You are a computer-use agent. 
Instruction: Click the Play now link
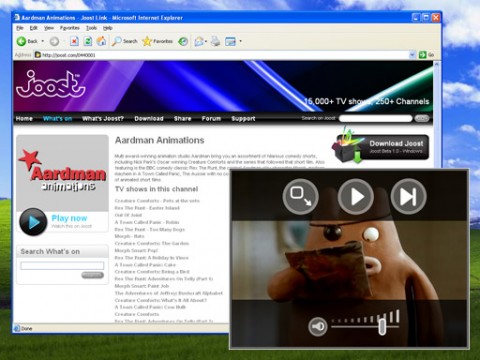click(x=69, y=218)
